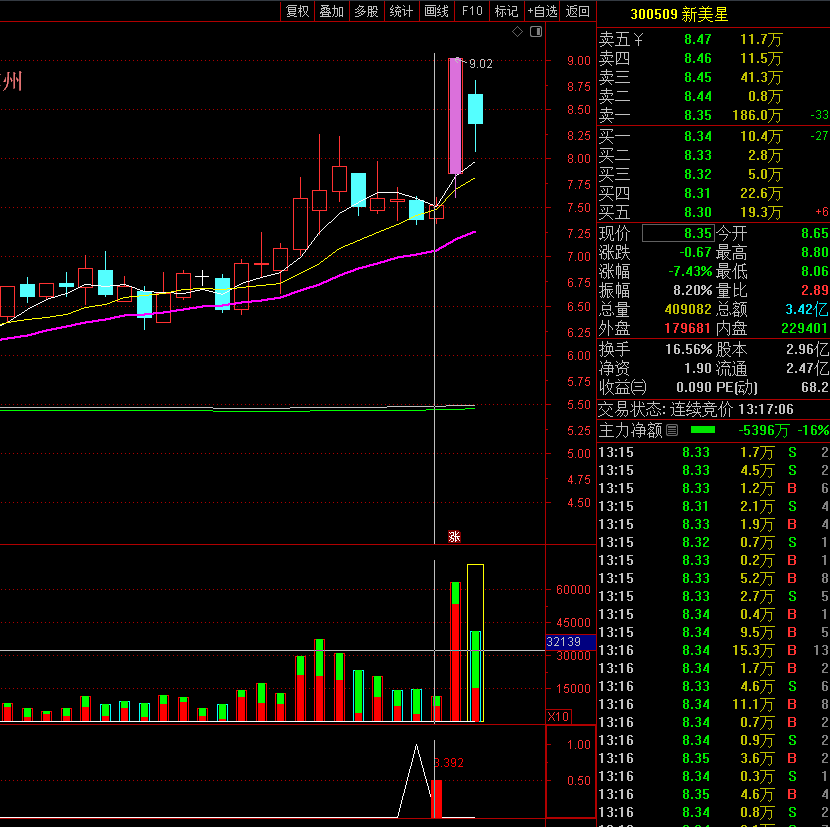Click the 3.392 indicator value
Viewport: 830px width, 827px height.
[449, 763]
